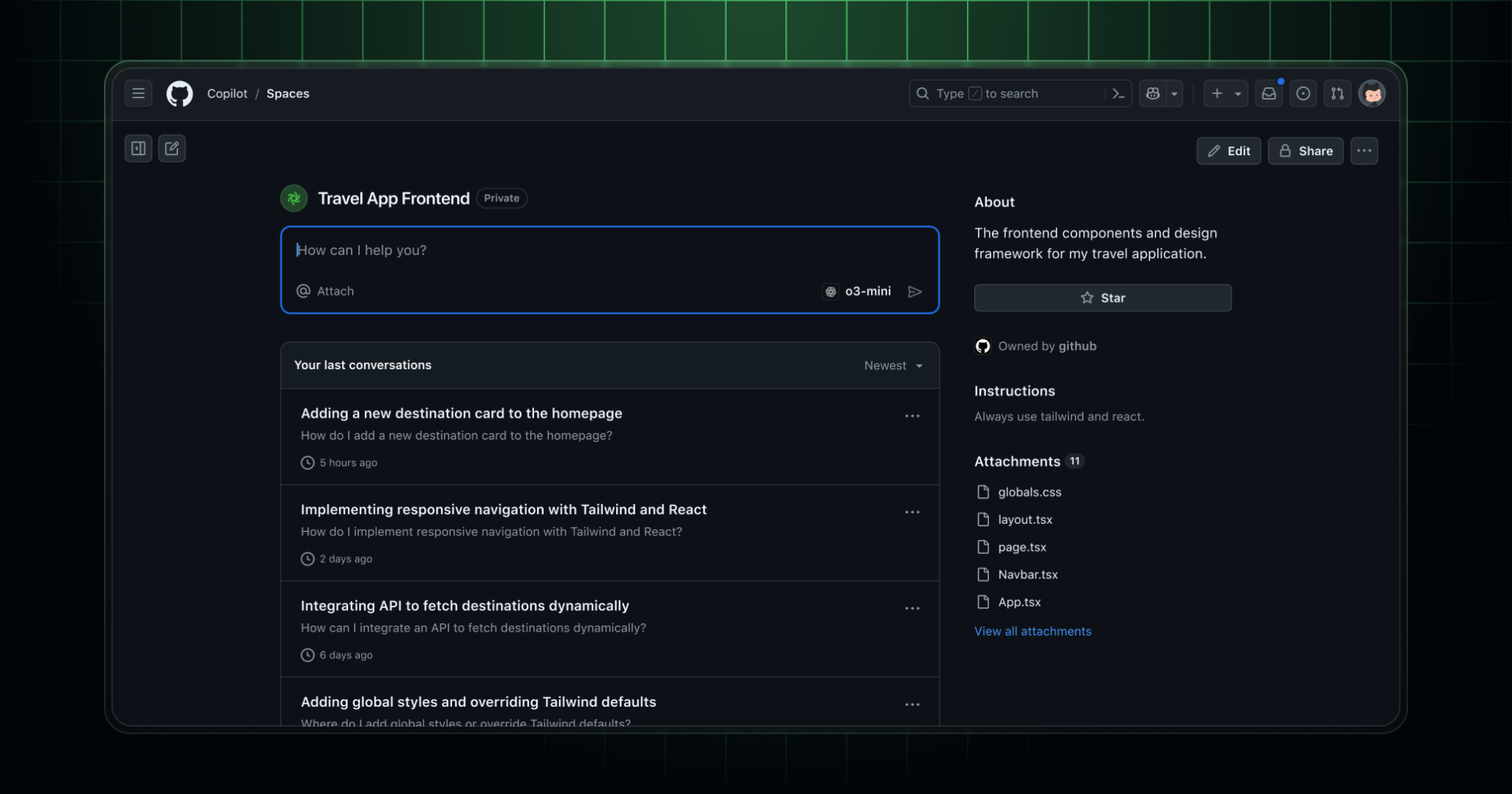This screenshot has height=794, width=1512.
Task: Open the three-dot menu on destination card conversation
Action: tap(912, 415)
